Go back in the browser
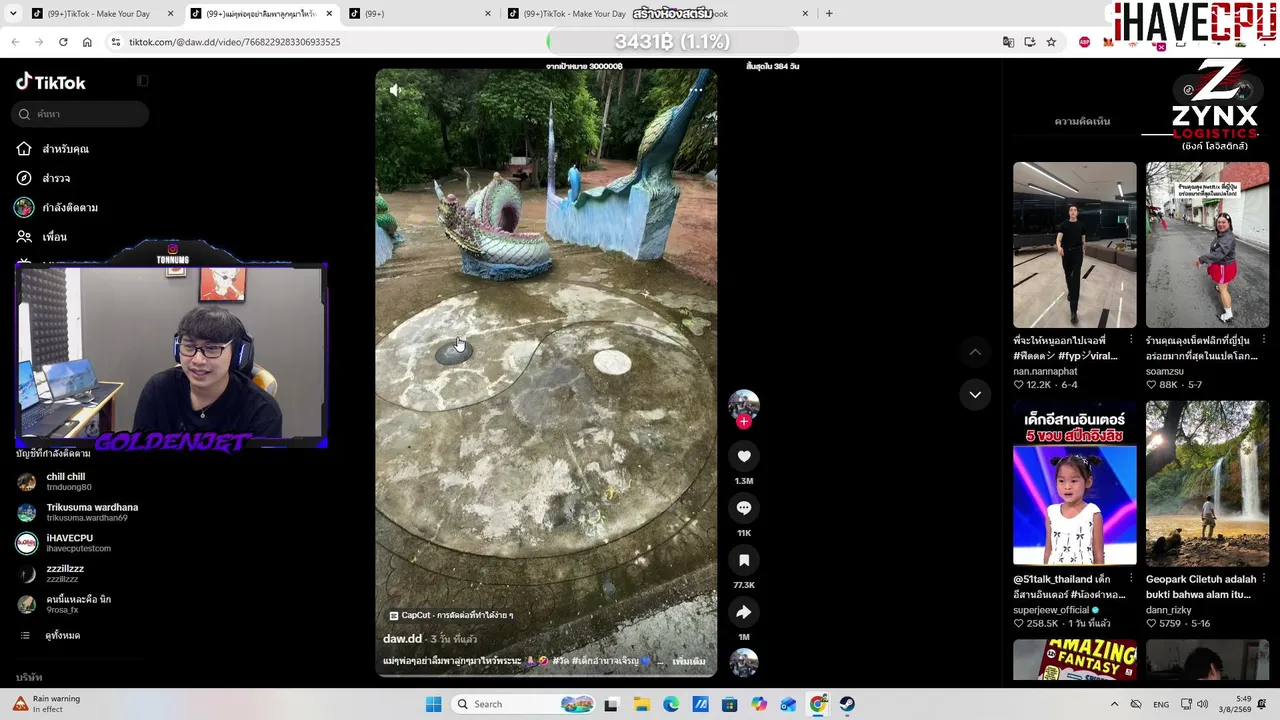 tap(15, 42)
